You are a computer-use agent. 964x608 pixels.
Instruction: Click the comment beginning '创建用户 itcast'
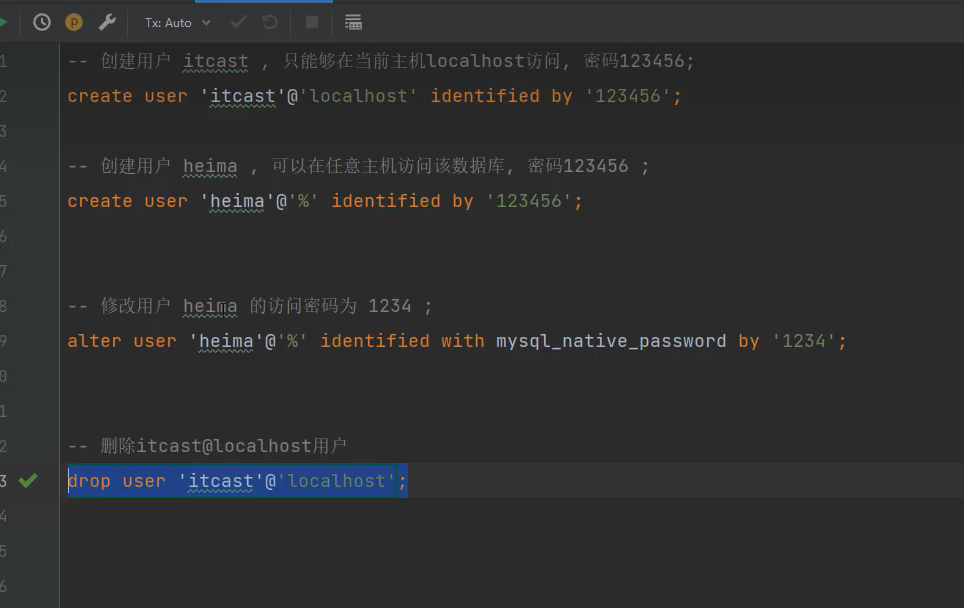pyautogui.click(x=381, y=61)
